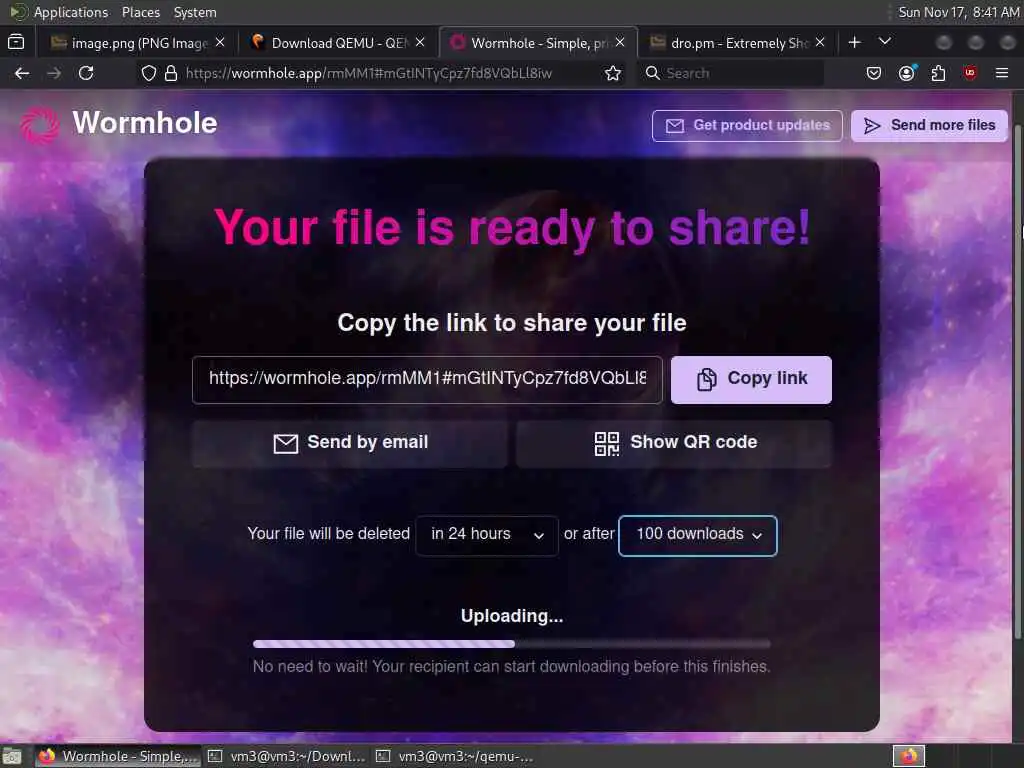1024x768 pixels.
Task: Close the dro.pm tab
Action: (x=820, y=42)
